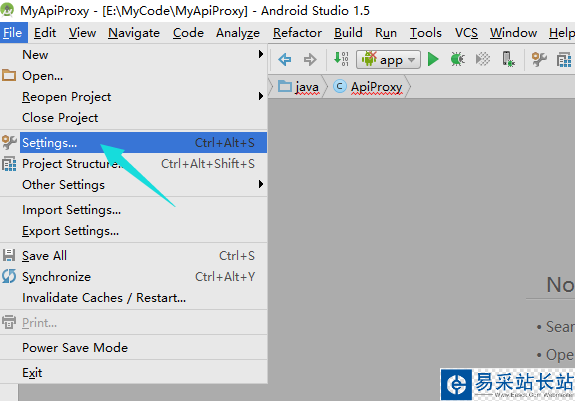The height and width of the screenshot is (401, 575).
Task: Click the Settings wrench icon in File menu
Action: pos(9,142)
